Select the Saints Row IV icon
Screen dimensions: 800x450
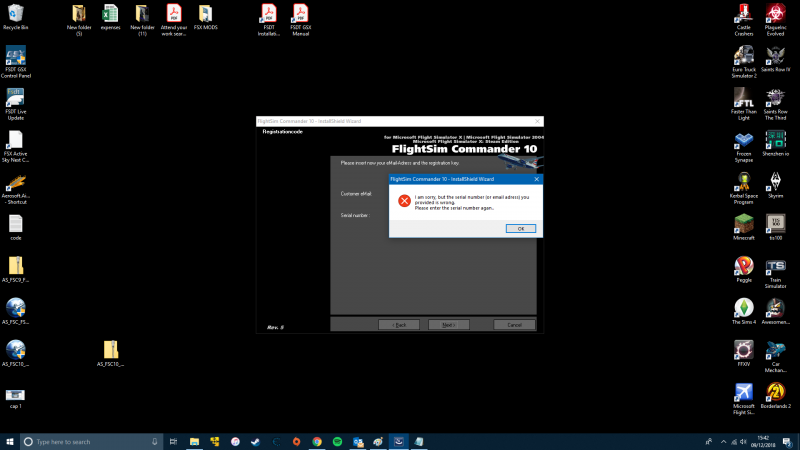(775, 59)
